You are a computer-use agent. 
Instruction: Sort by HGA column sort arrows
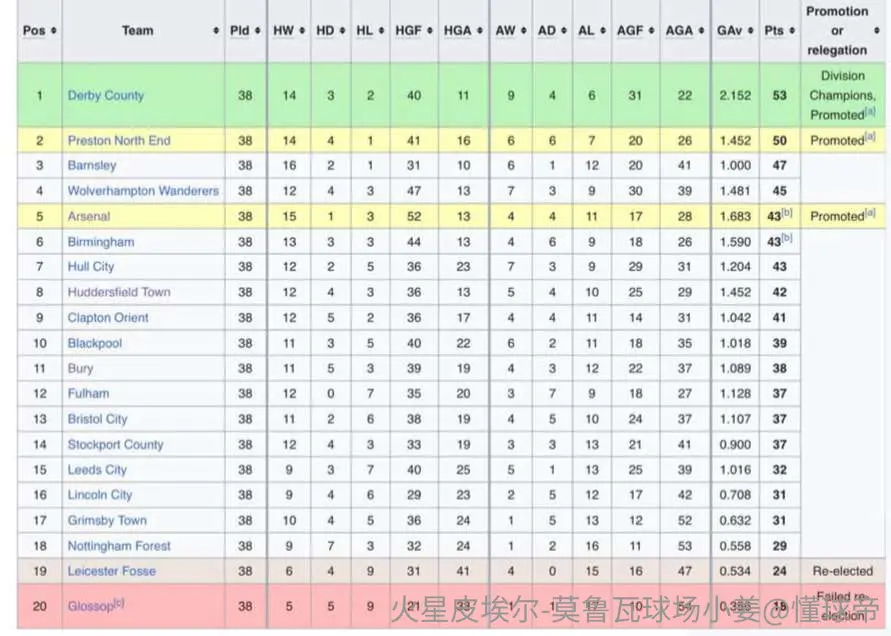pos(480,31)
